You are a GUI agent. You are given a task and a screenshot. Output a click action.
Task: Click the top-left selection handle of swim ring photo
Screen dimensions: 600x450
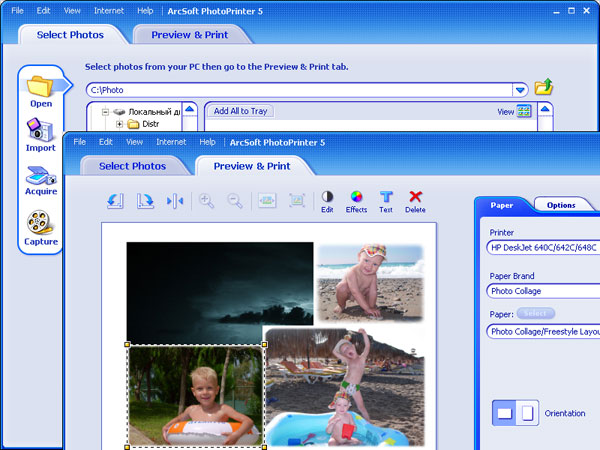coord(127,344)
